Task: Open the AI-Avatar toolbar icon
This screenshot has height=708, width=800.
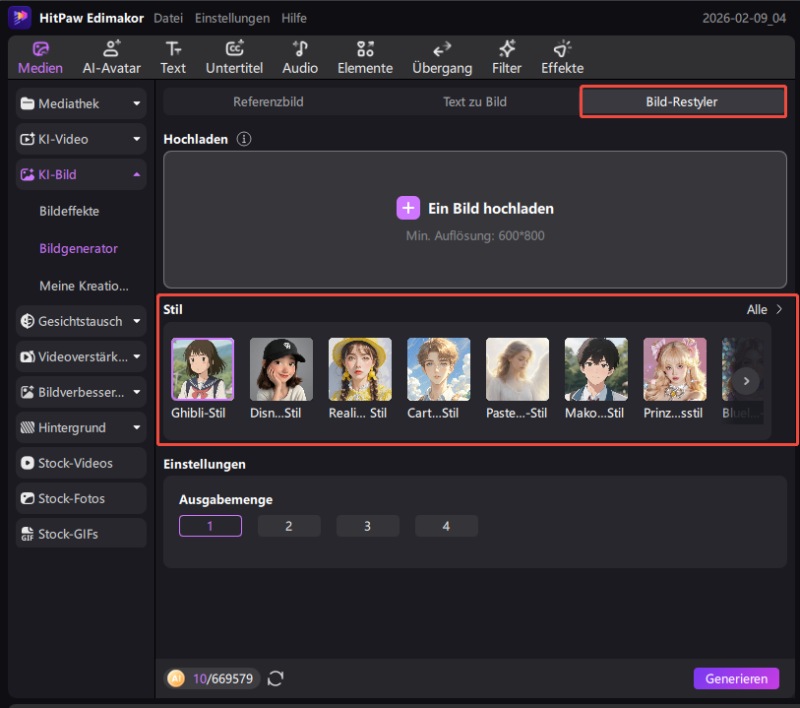Action: click(x=110, y=49)
